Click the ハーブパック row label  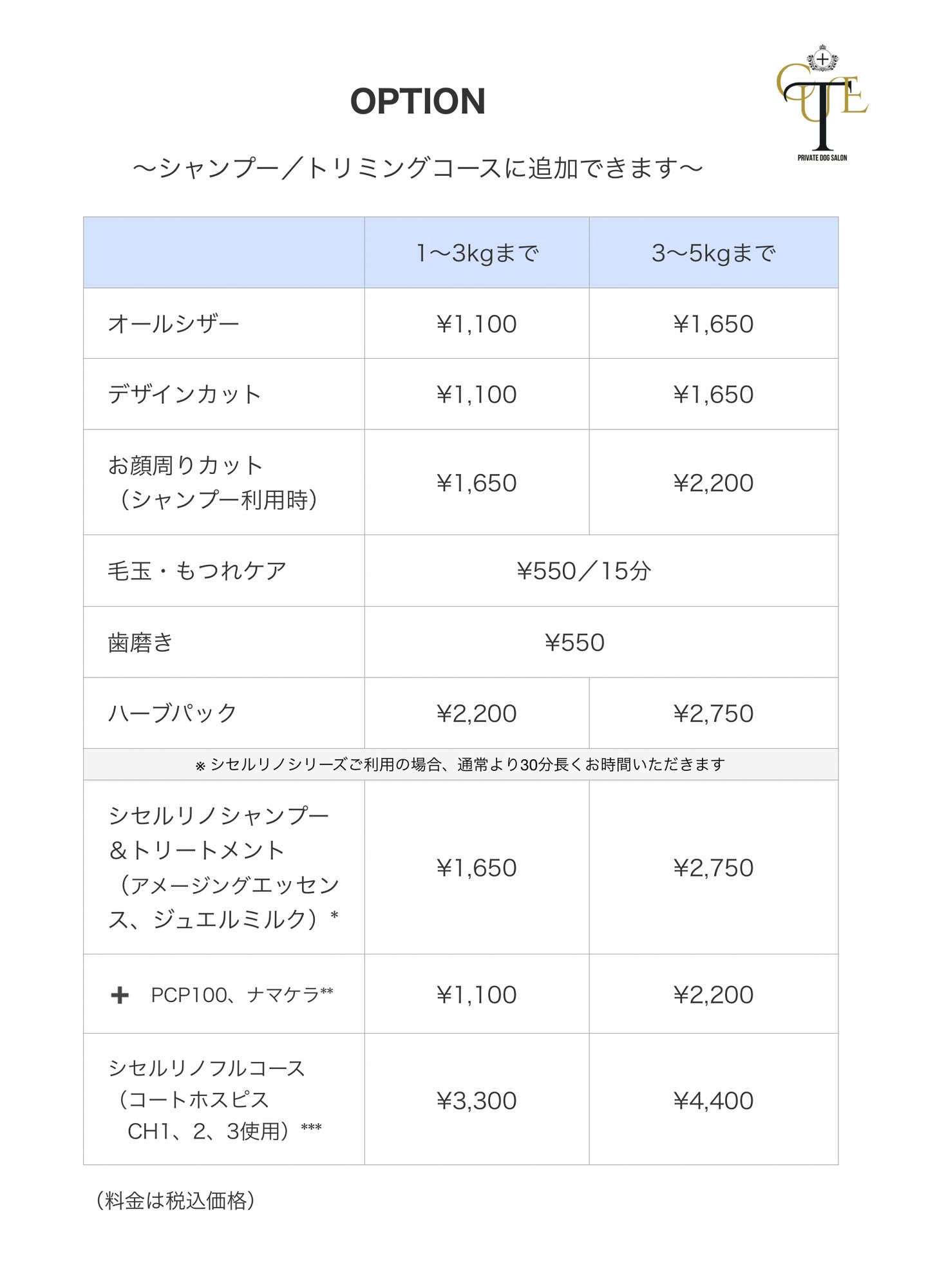(x=173, y=713)
